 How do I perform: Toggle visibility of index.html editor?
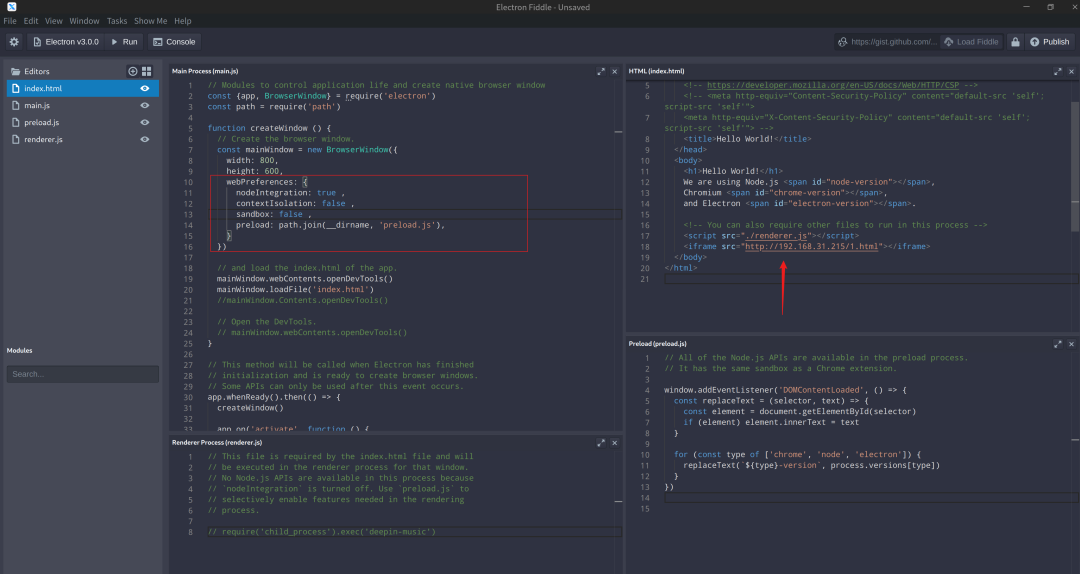tap(145, 88)
